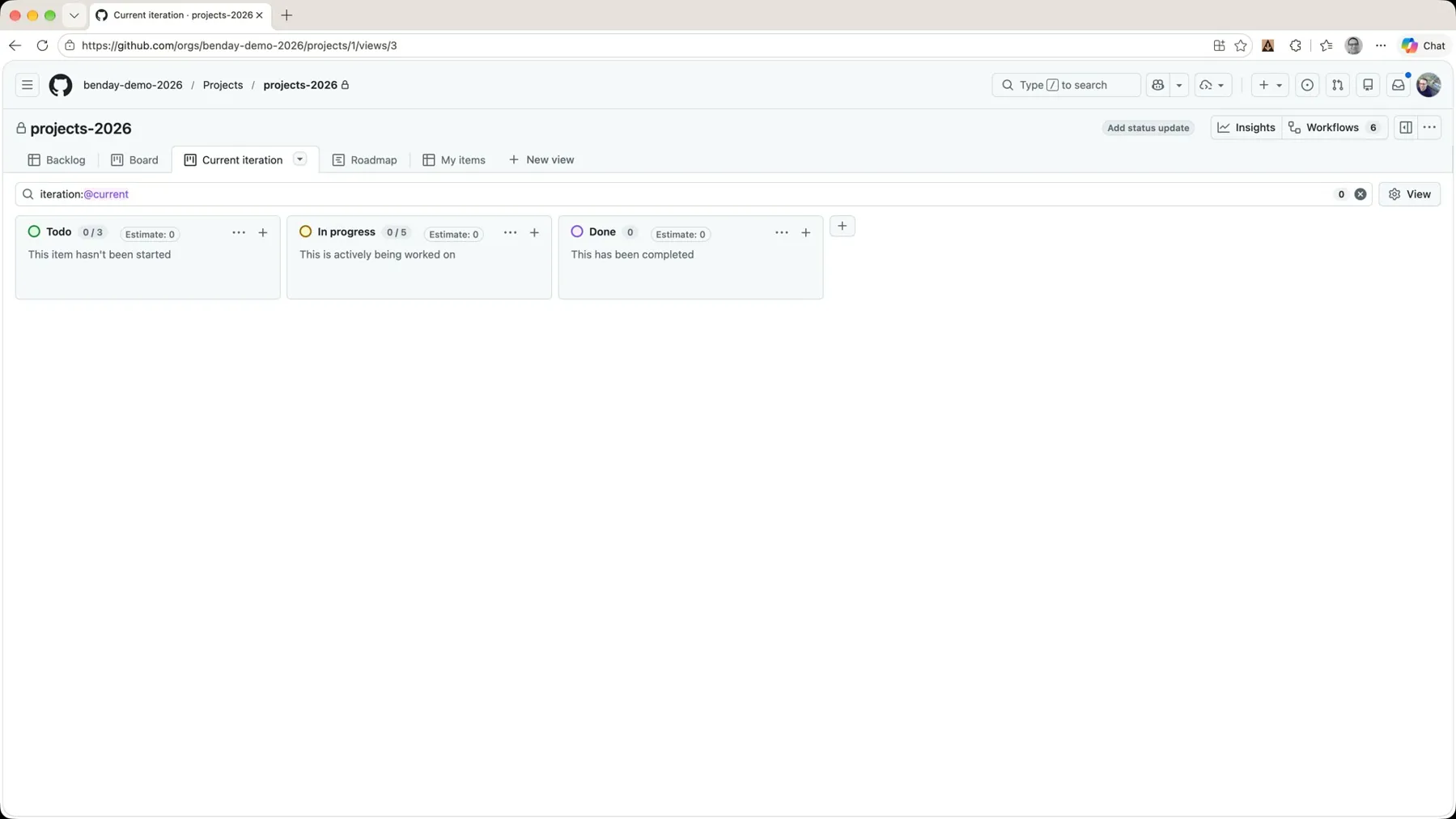Viewport: 1456px width, 819px height.
Task: Navigate to benday-demo-2026 organization breadcrumb
Action: click(x=133, y=85)
